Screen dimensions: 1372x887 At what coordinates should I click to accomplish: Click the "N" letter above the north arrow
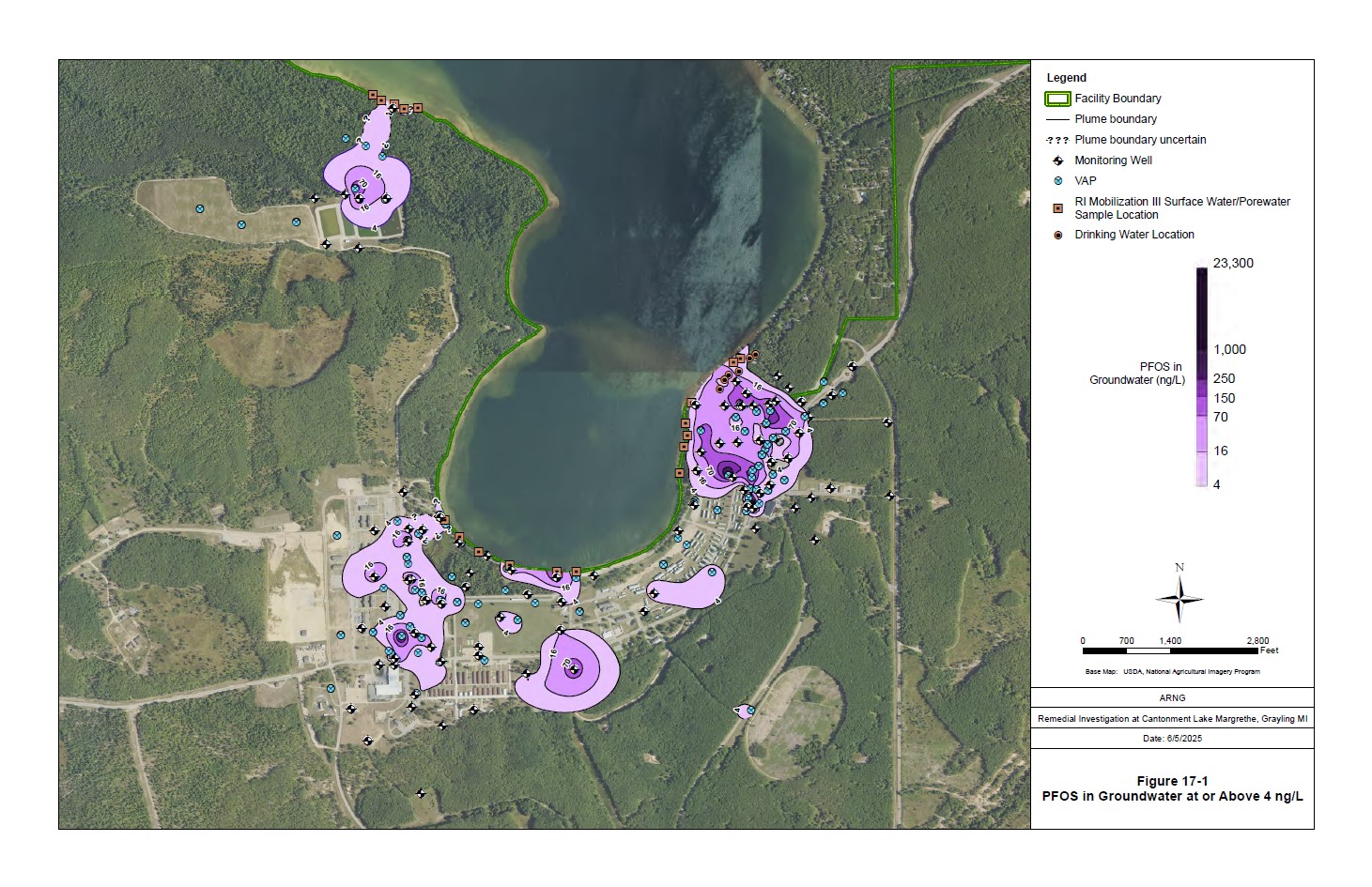(1179, 567)
